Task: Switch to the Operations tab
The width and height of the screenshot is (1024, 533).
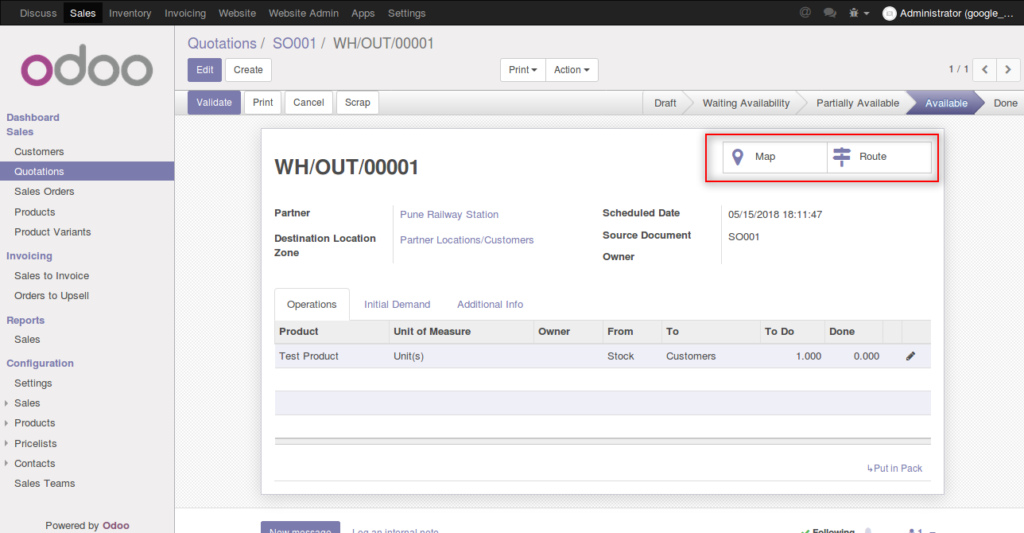Action: point(312,304)
